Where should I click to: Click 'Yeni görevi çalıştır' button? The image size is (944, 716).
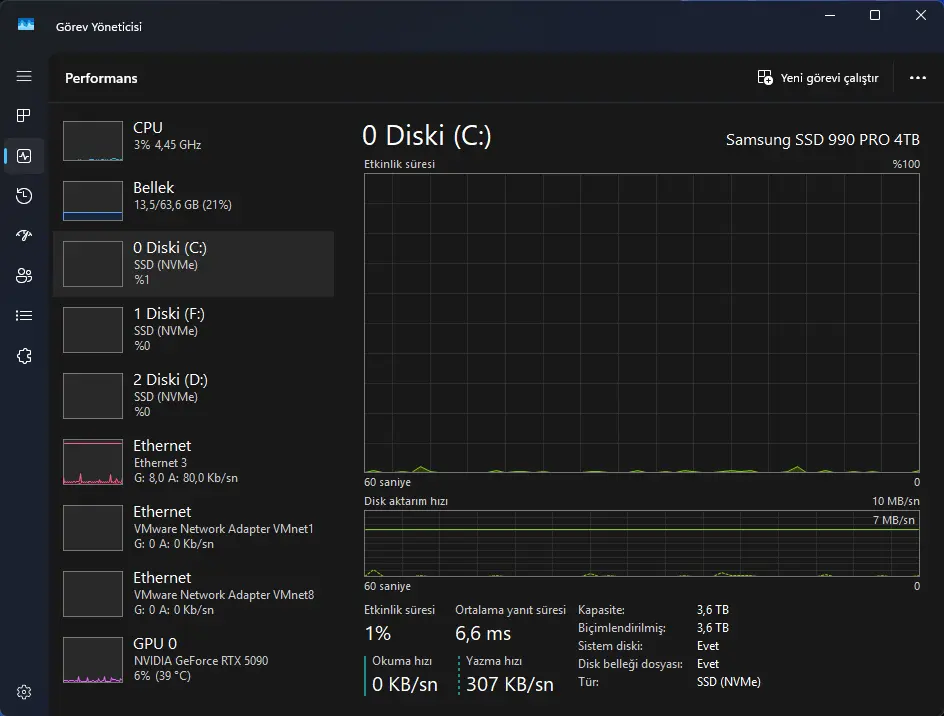[818, 78]
